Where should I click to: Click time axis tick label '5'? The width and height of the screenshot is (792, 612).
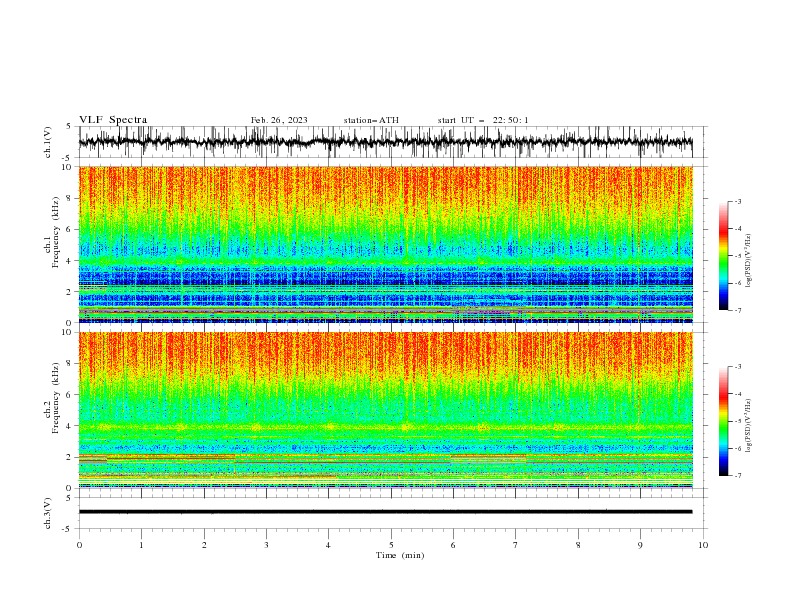click(x=391, y=545)
